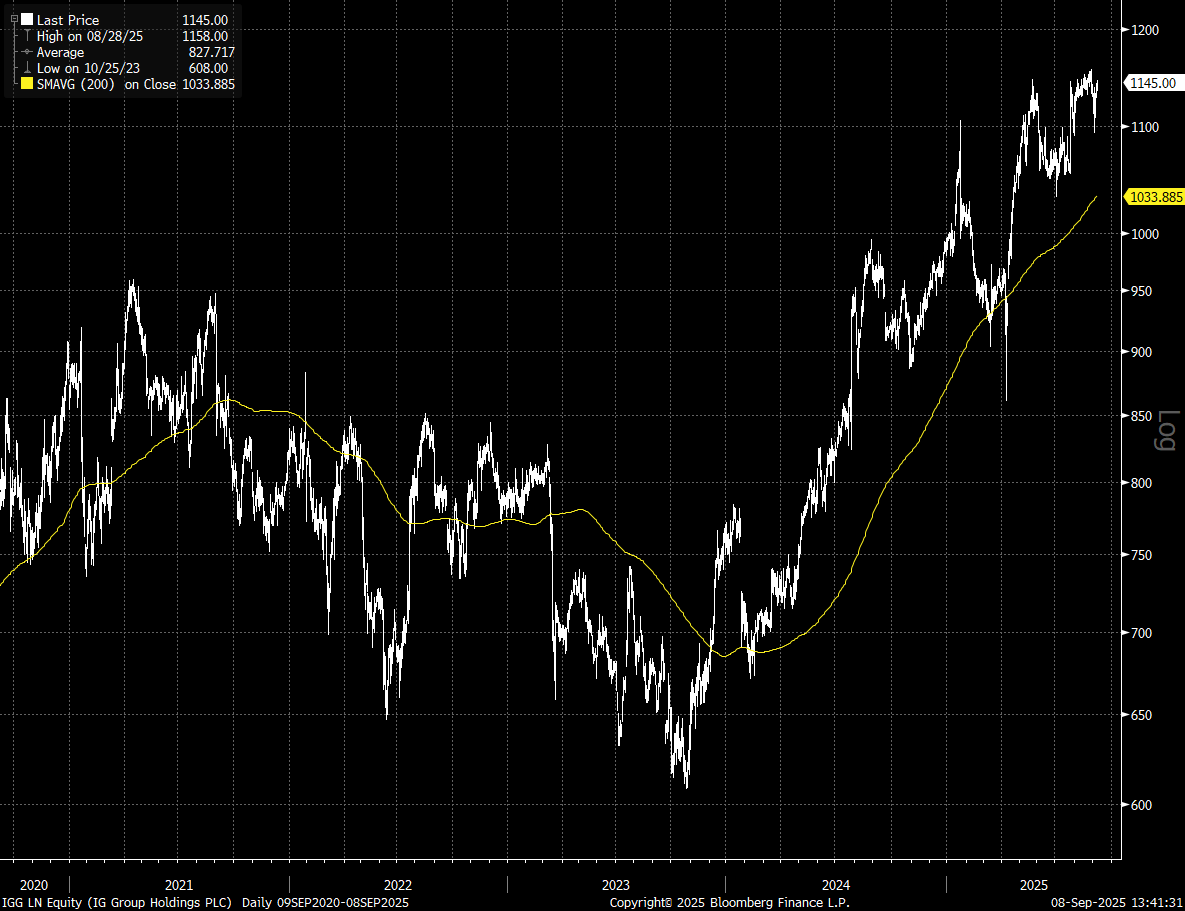This screenshot has width=1185, height=911.
Task: Click the 700 price axis label
Action: pyautogui.click(x=1142, y=633)
